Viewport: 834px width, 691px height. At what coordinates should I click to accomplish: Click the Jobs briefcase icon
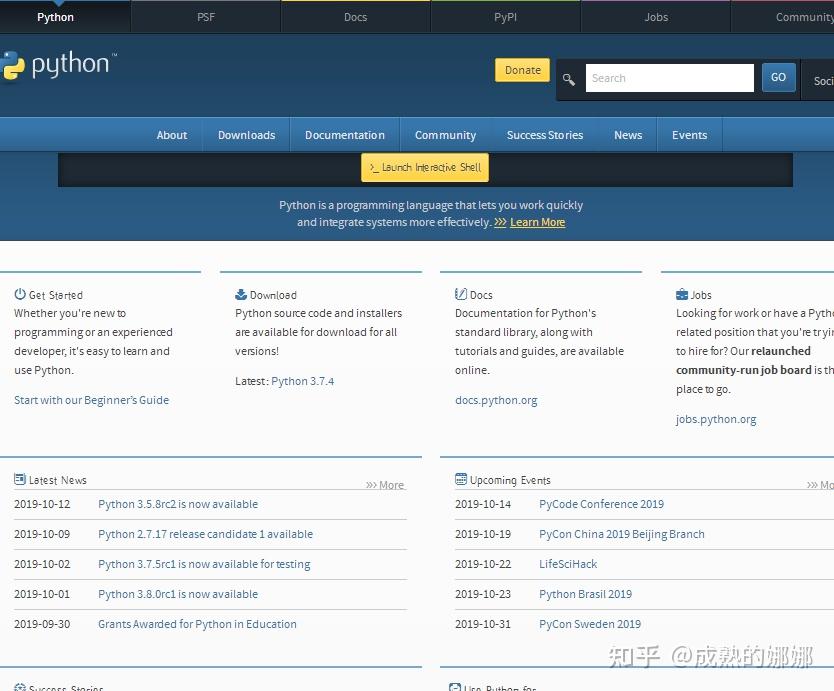(x=681, y=294)
